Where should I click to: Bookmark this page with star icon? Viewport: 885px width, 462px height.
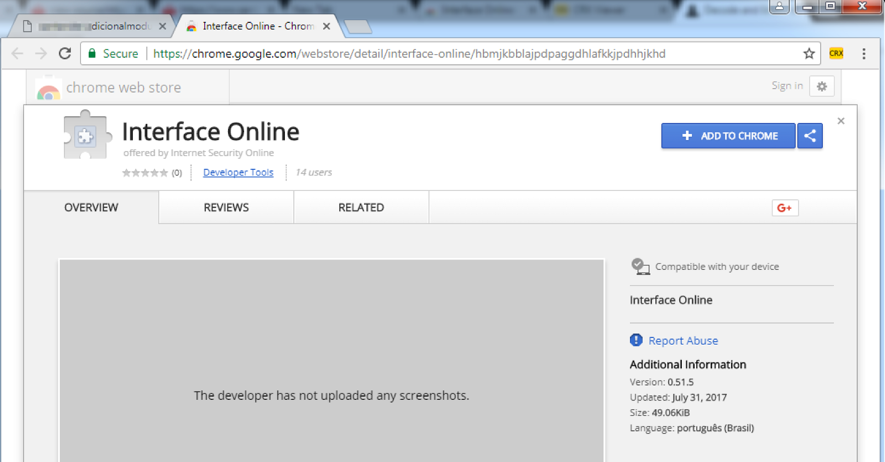point(809,54)
